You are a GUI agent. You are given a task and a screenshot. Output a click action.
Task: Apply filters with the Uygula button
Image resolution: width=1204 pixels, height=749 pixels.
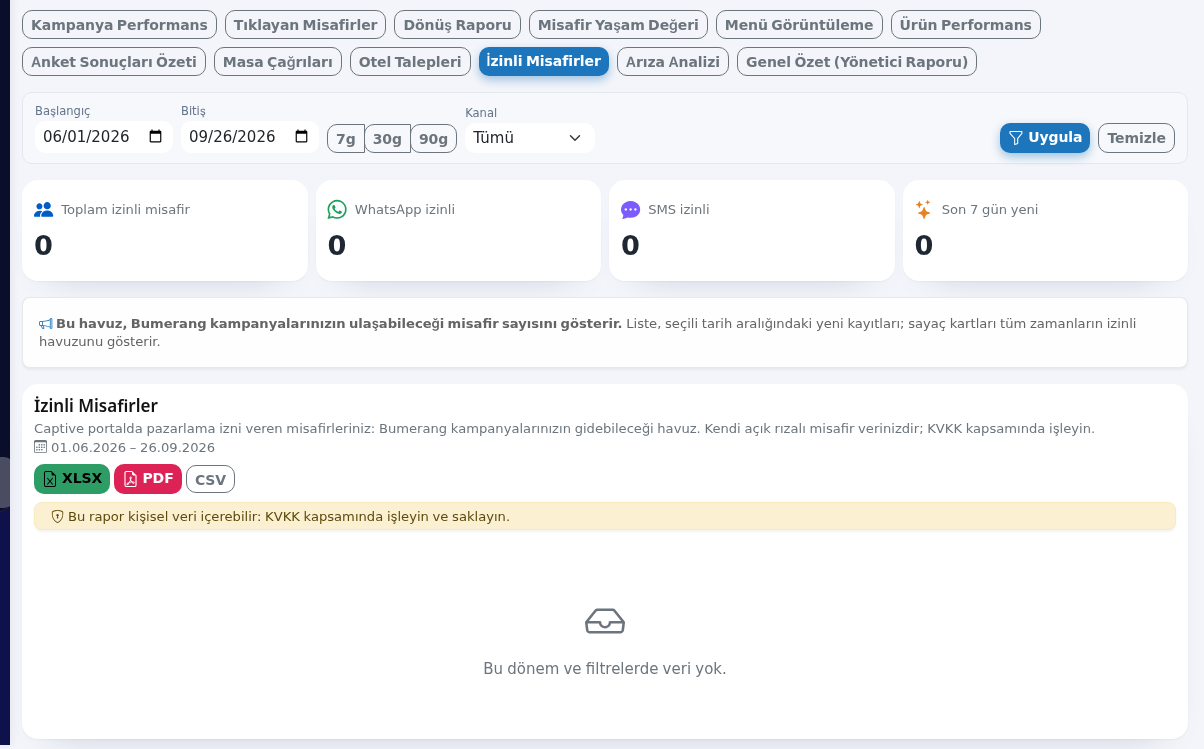tap(1045, 138)
